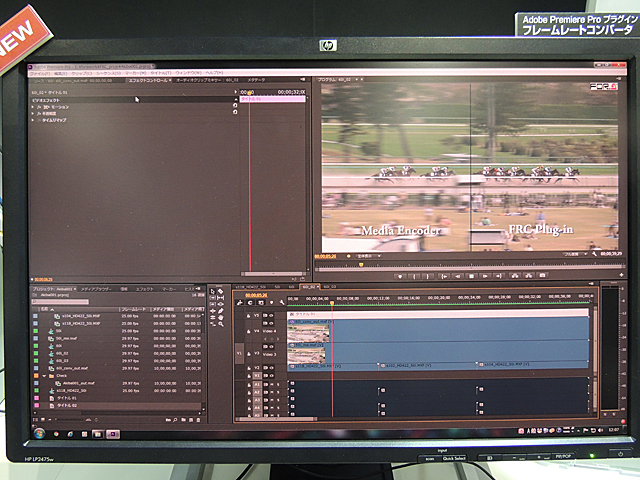Solo audio track A2
Screen dimensions: 640x480
tap(278, 392)
